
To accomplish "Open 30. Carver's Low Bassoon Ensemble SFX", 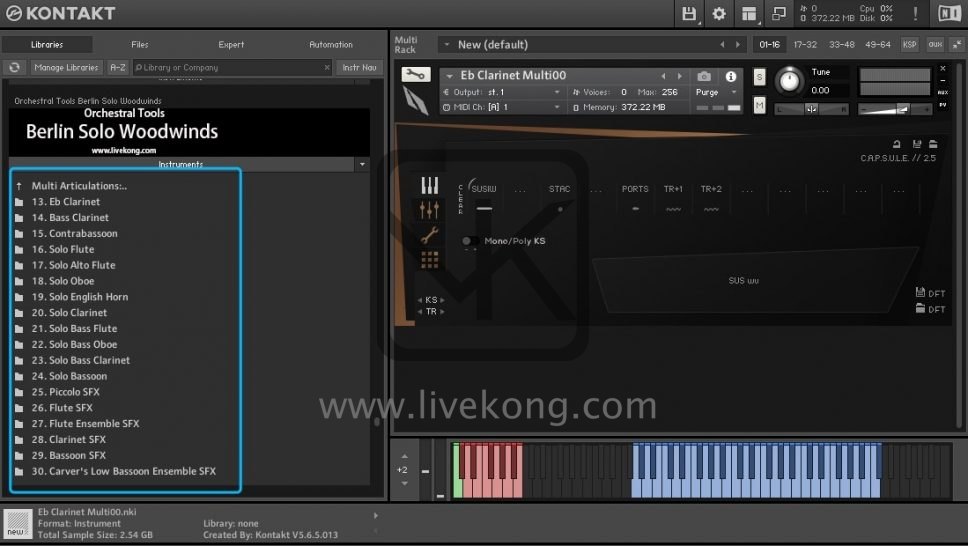I will (123, 471).
